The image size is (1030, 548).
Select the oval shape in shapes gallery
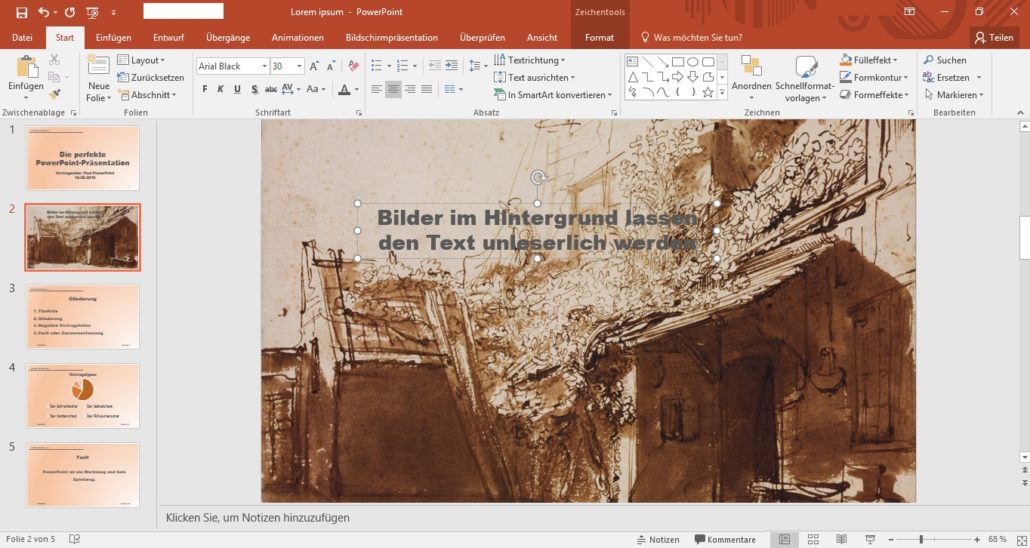click(693, 62)
